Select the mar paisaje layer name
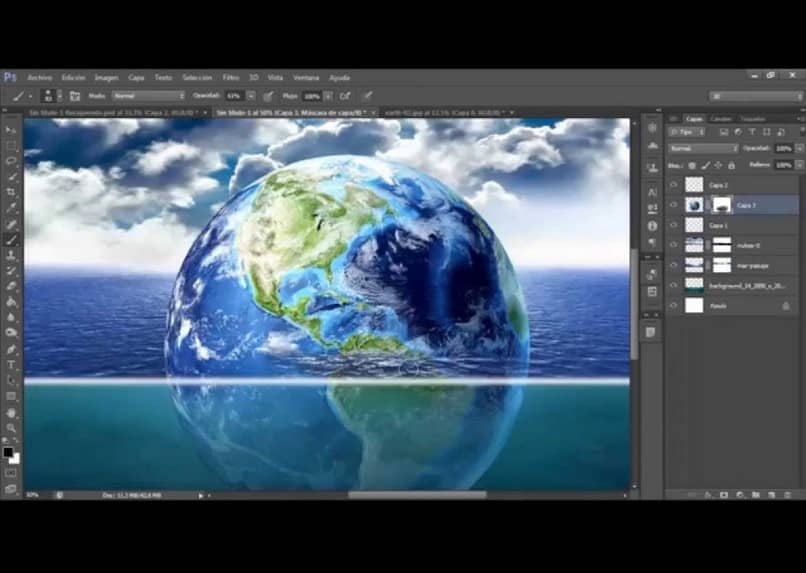The height and width of the screenshot is (573, 806). click(752, 266)
